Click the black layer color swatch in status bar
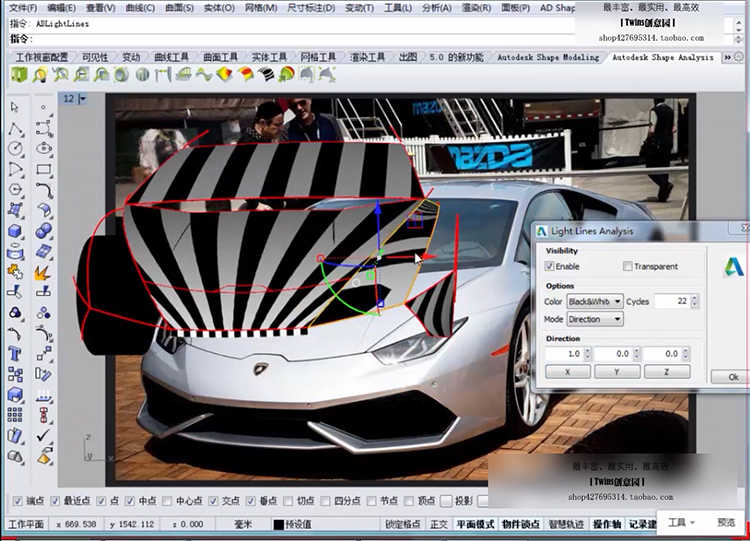 (280, 524)
